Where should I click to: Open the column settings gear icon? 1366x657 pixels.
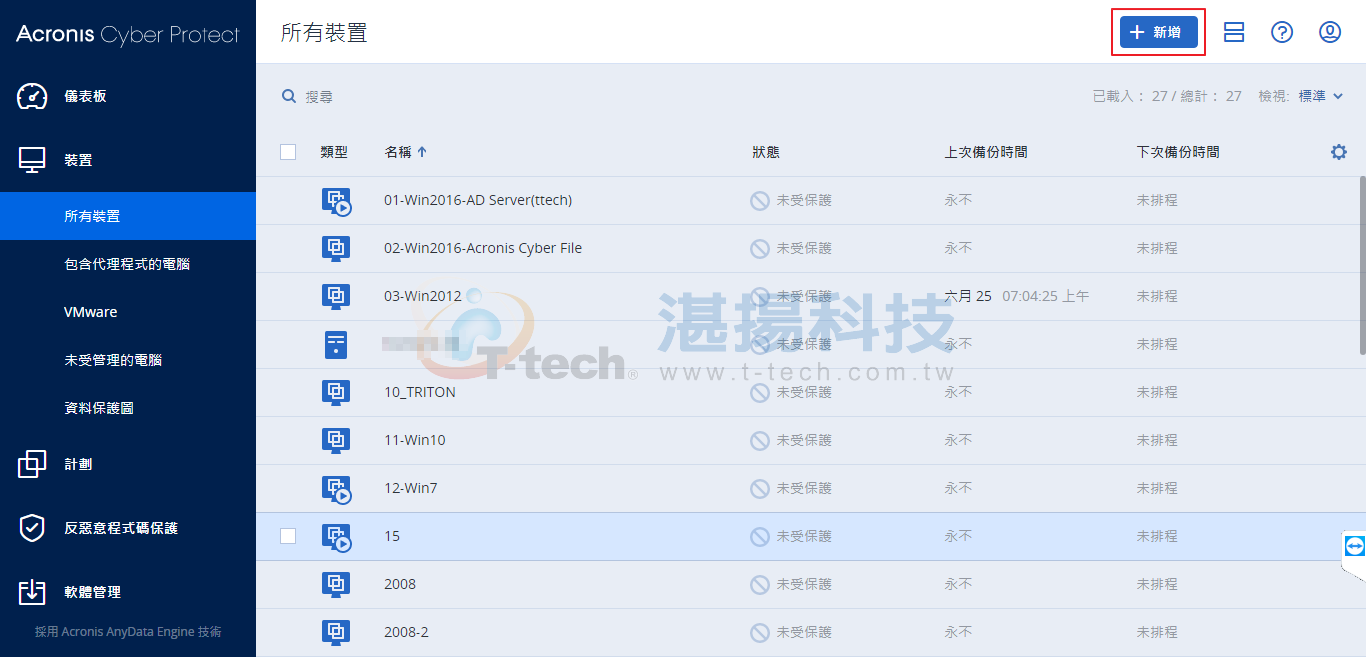point(1339,152)
